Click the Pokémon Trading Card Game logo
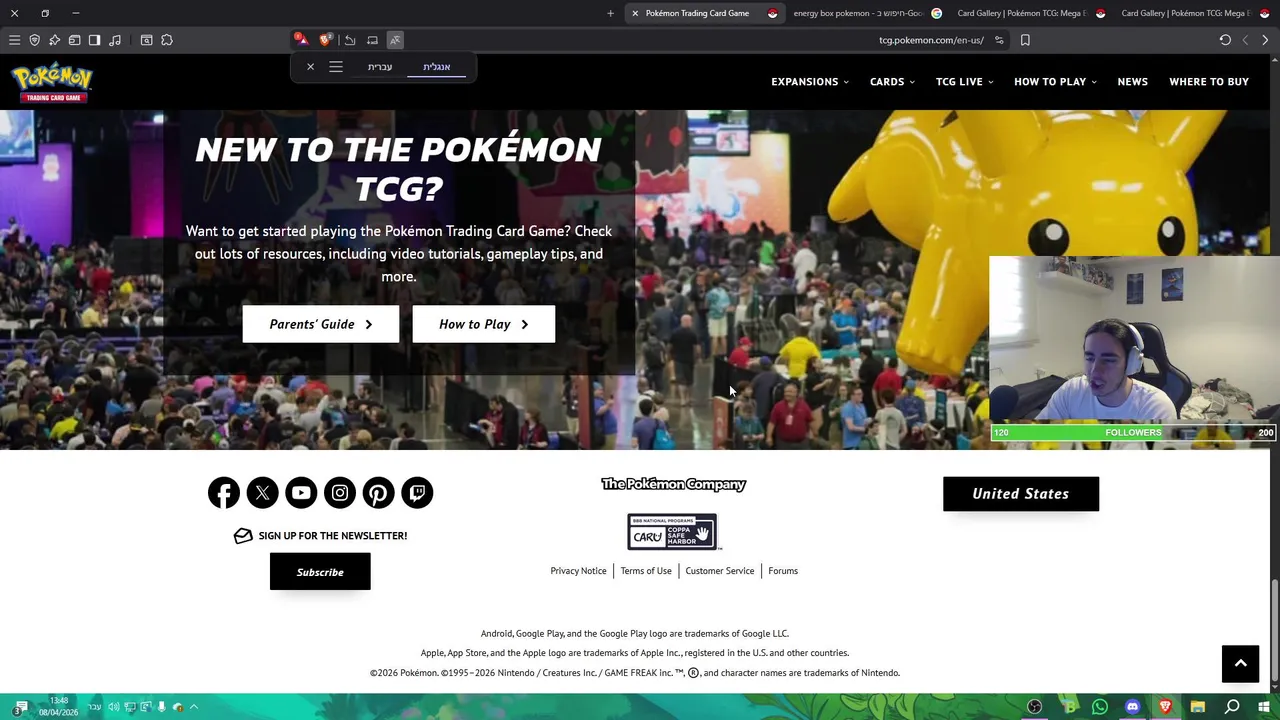Screen dimensions: 1280x720 click(x=52, y=83)
